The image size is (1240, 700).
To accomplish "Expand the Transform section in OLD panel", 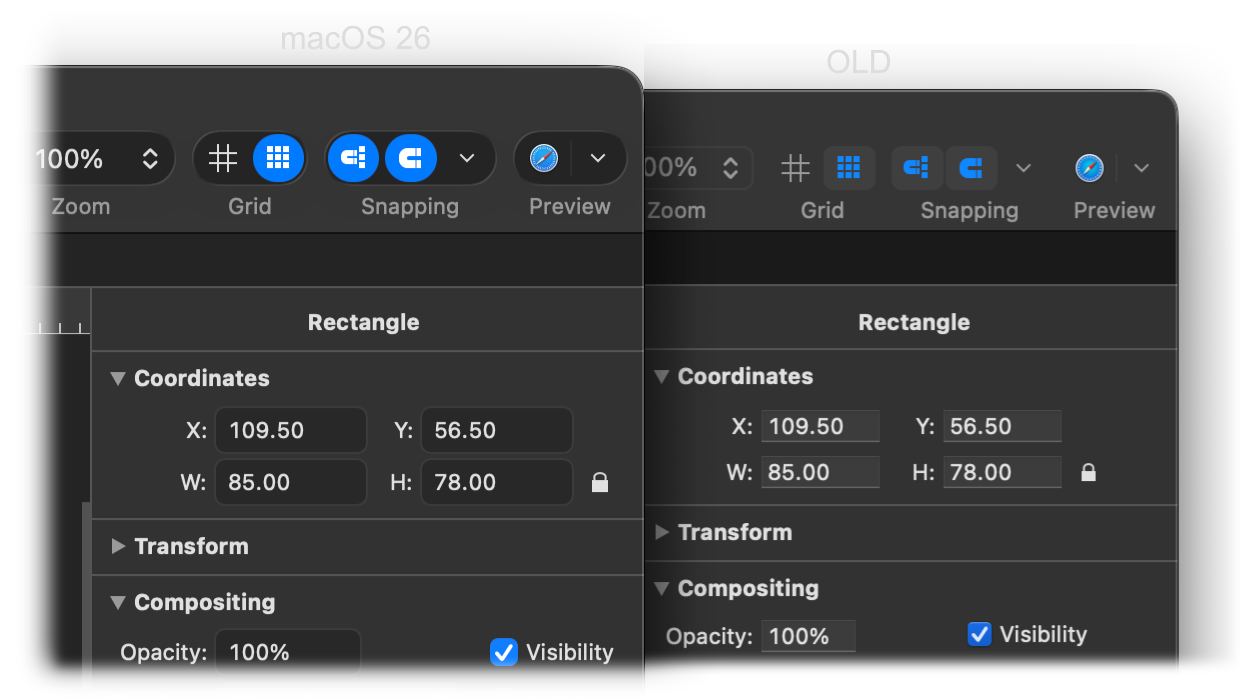I will coord(661,532).
